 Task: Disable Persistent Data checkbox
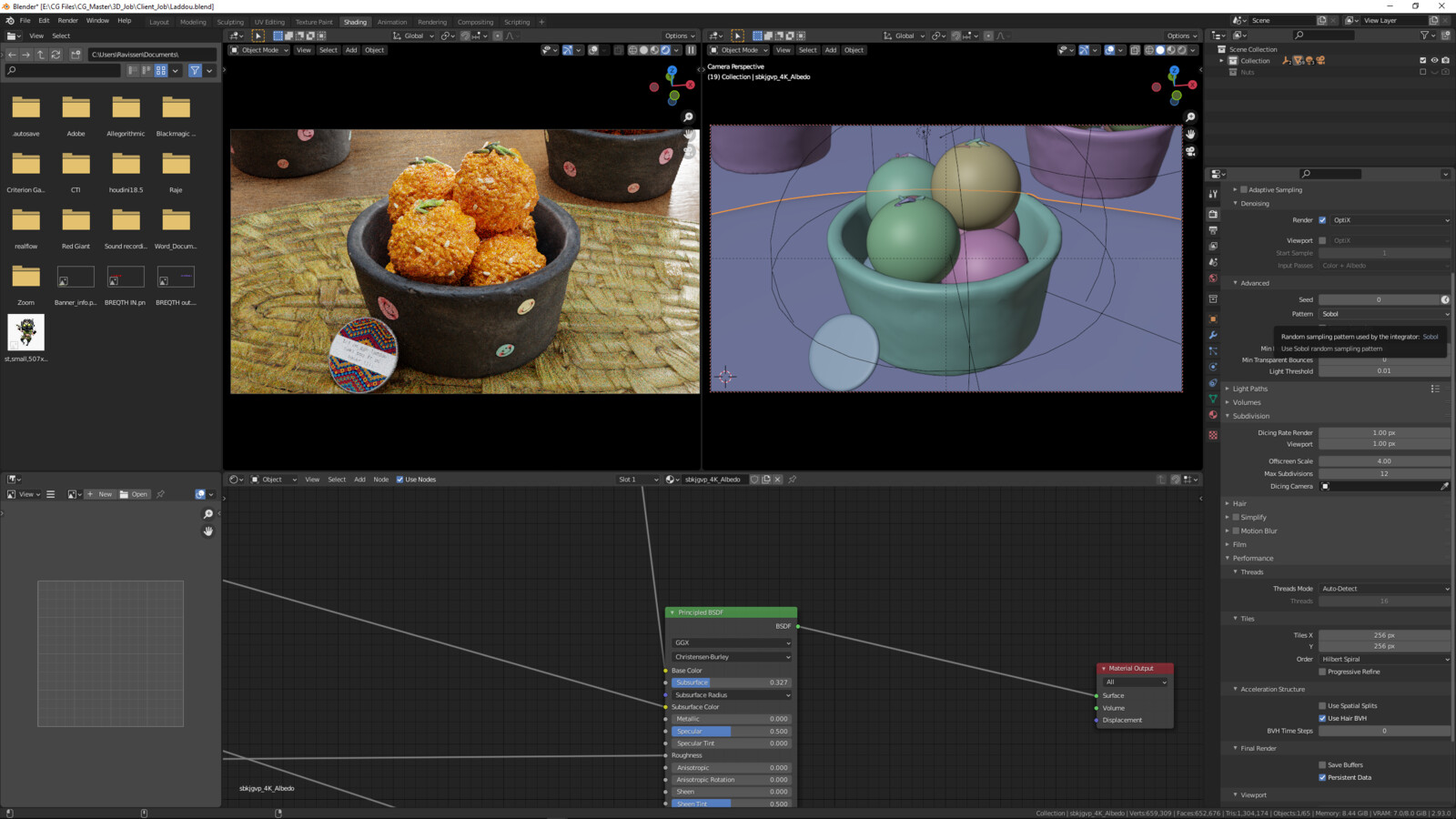(1322, 777)
